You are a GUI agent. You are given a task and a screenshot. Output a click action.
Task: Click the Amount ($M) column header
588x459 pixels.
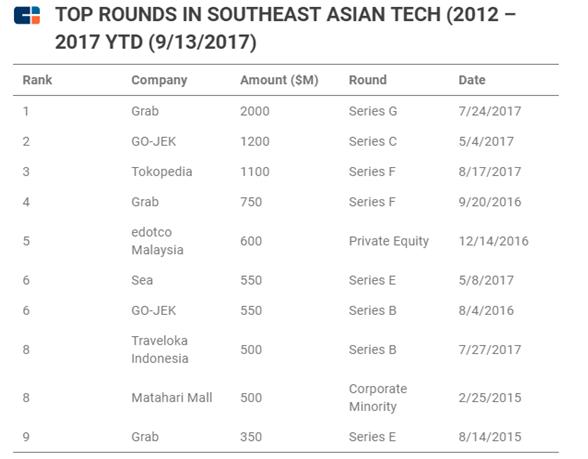pos(279,80)
